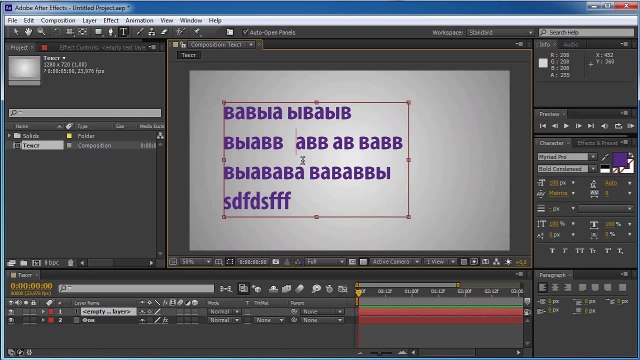The width and height of the screenshot is (640, 360).
Task: Select the Clone Stamp tool
Action: click(152, 32)
